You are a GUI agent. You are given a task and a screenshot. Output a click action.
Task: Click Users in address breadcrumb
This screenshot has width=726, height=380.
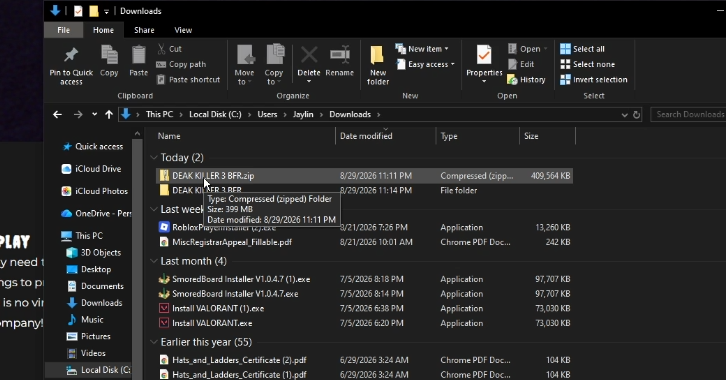click(267, 114)
